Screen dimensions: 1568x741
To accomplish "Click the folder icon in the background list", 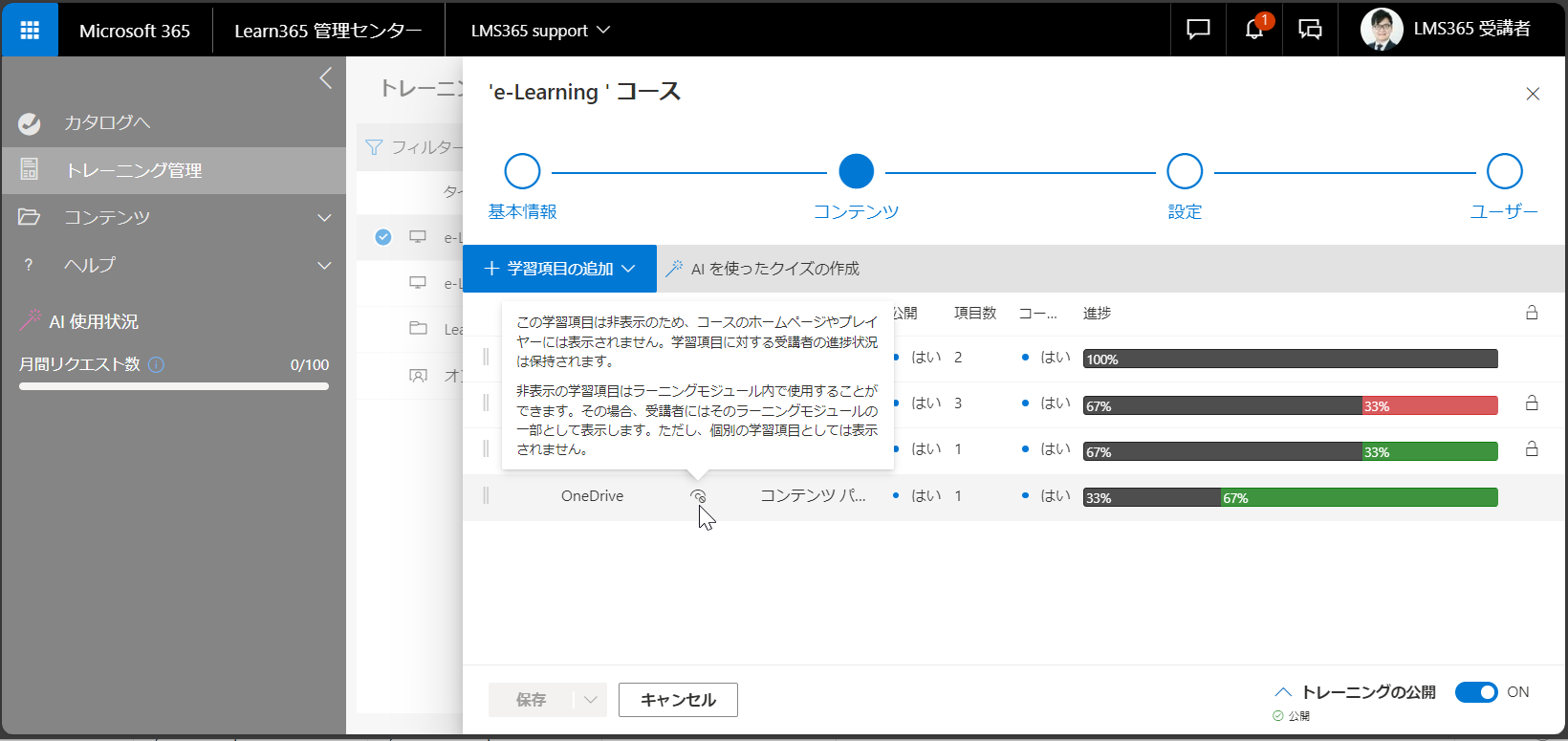I will coord(418,328).
